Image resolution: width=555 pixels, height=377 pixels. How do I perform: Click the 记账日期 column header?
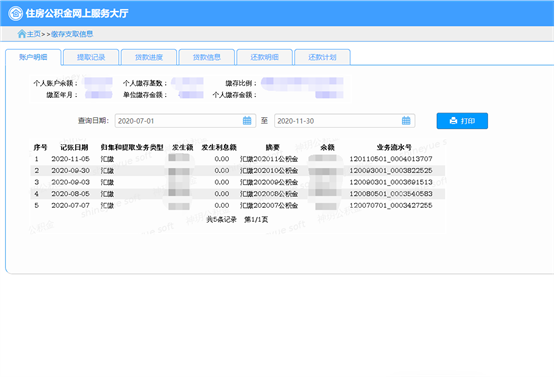click(74, 147)
